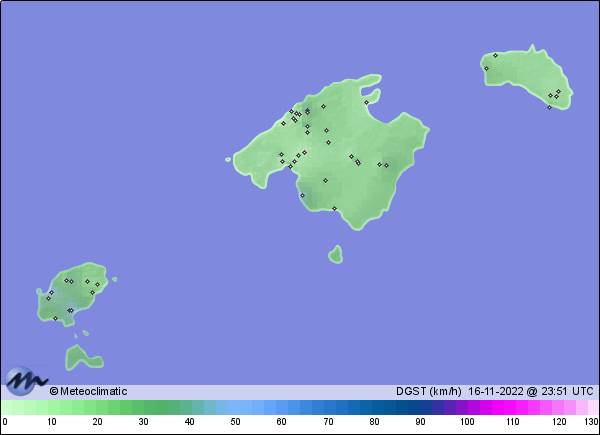Click the scale label 70

pyautogui.click(x=328, y=422)
